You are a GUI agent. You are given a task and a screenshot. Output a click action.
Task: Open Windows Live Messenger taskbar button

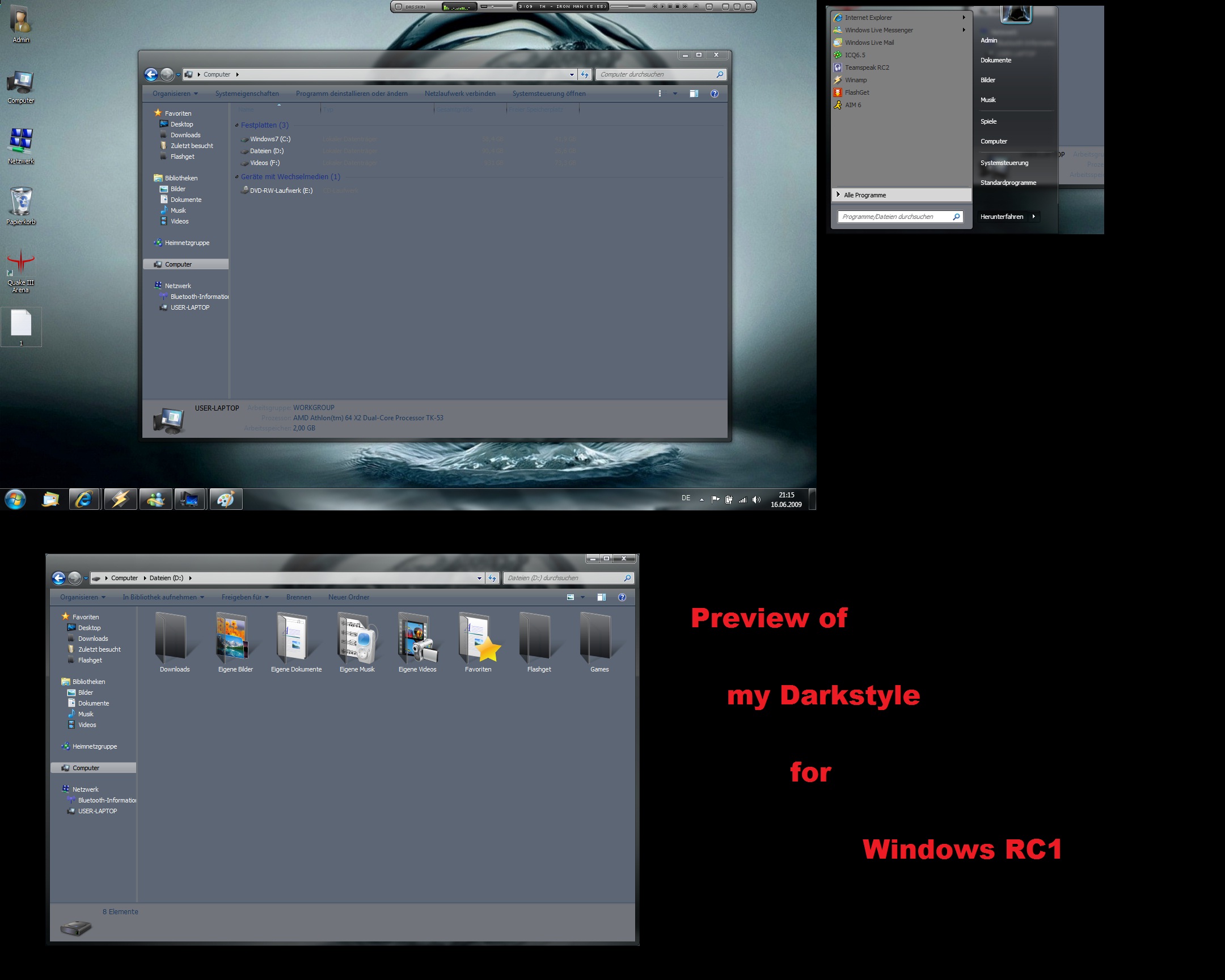coord(156,500)
